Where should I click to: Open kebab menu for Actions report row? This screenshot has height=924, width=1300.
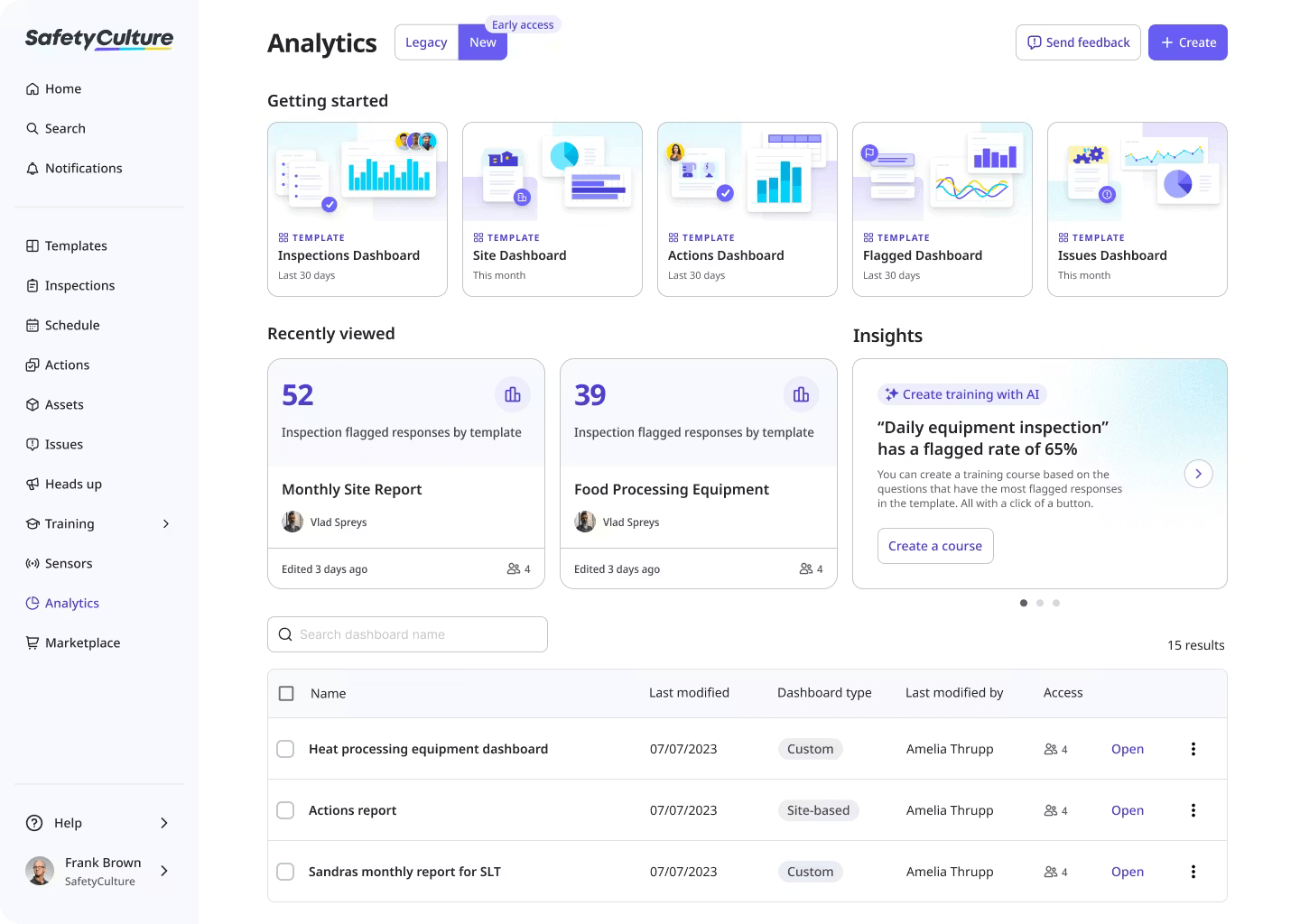pyautogui.click(x=1193, y=810)
